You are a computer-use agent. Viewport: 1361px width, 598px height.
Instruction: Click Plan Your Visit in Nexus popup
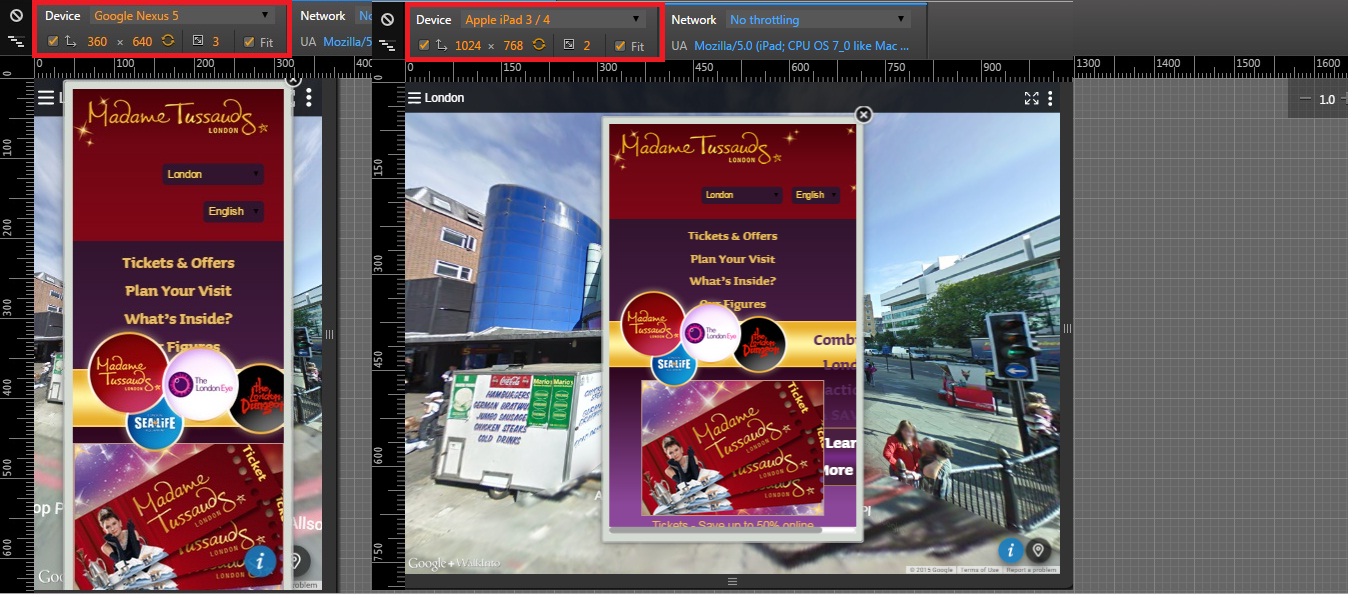point(178,291)
